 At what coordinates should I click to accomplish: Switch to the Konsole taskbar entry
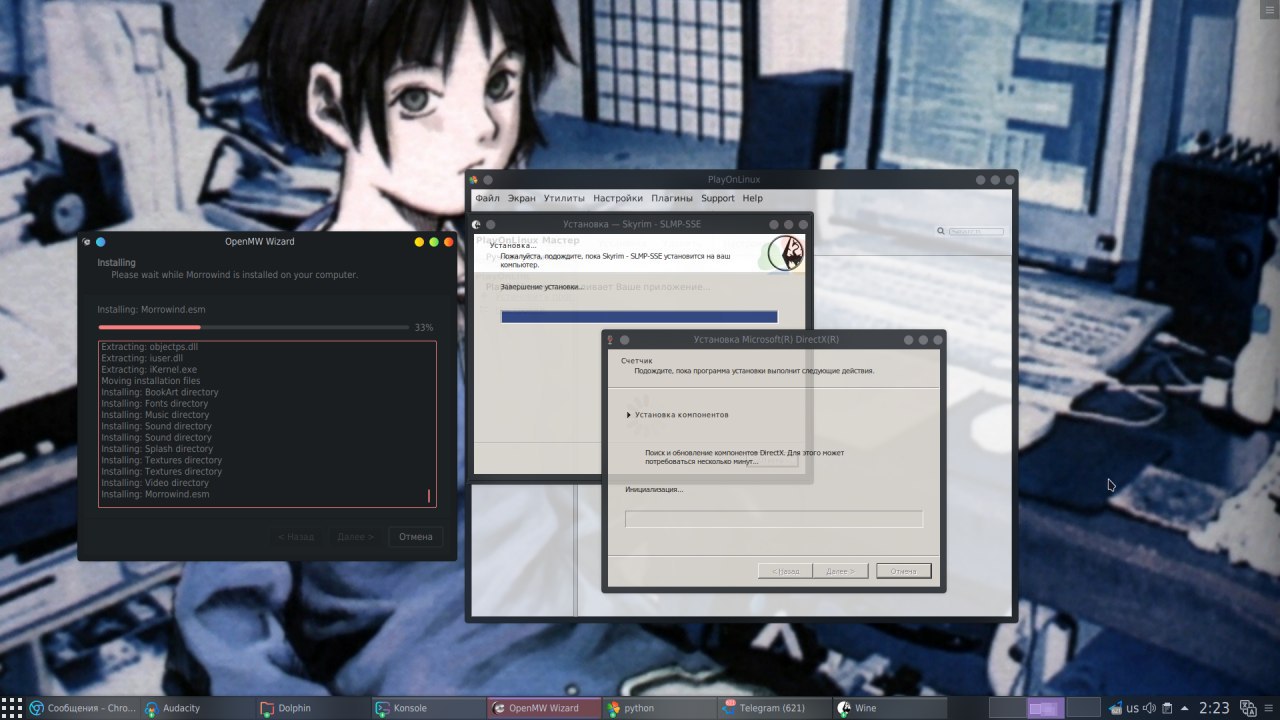point(428,708)
